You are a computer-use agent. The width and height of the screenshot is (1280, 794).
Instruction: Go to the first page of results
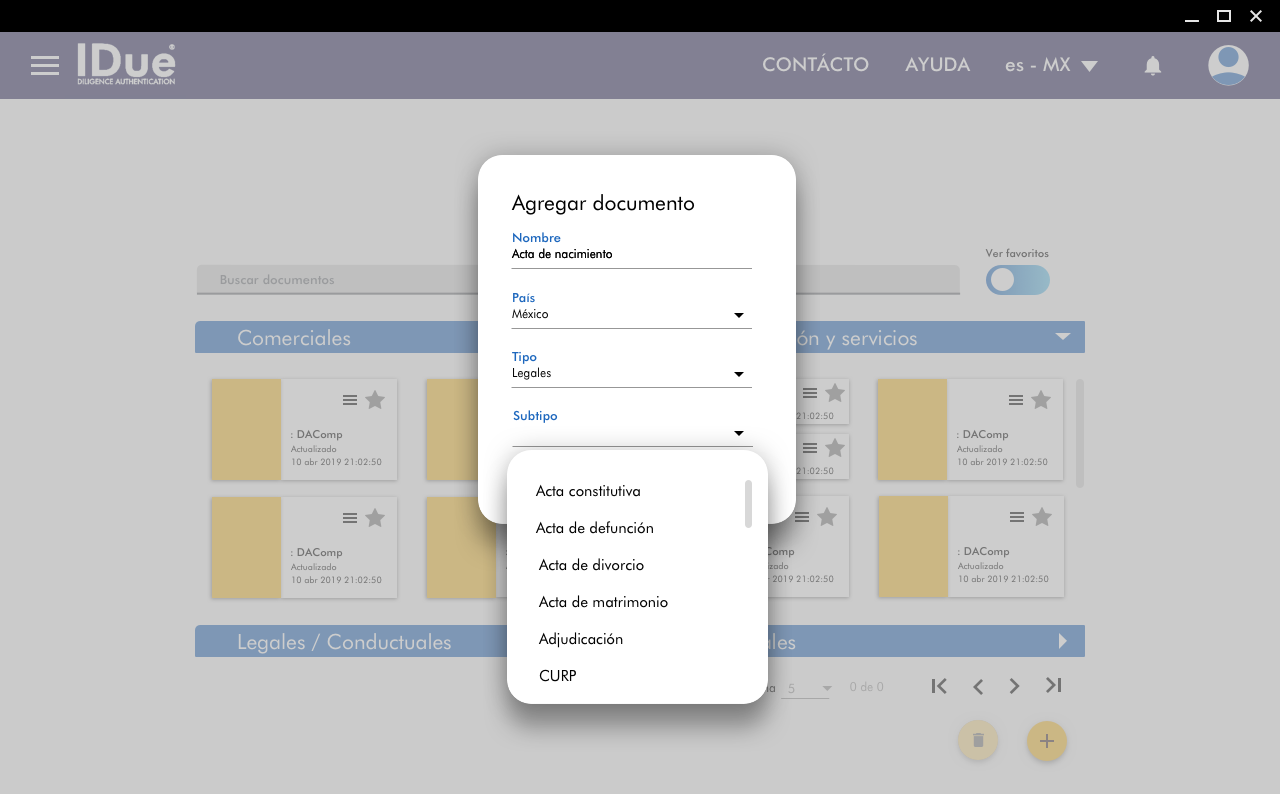[939, 686]
